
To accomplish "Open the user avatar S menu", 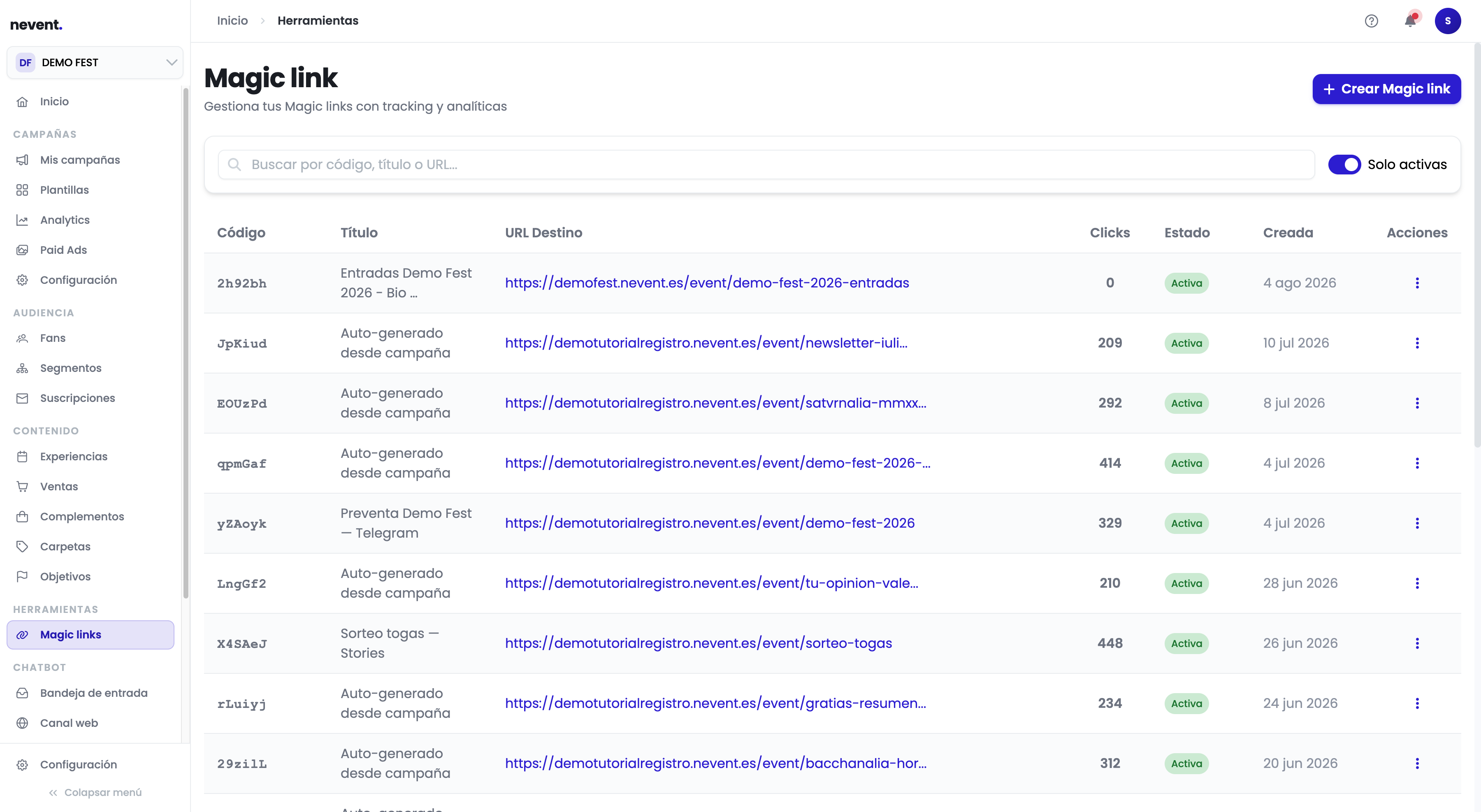I will (x=1448, y=21).
